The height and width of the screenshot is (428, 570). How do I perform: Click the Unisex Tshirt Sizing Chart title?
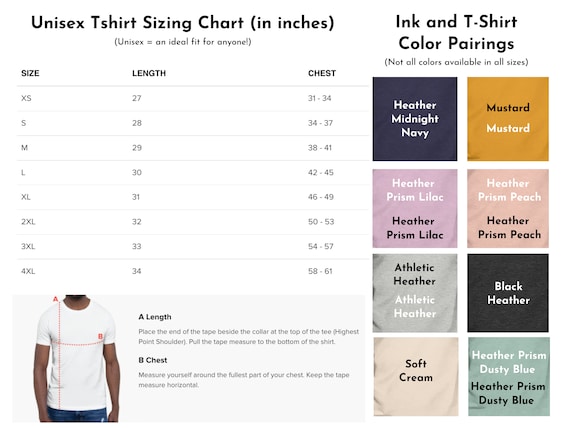(182, 23)
